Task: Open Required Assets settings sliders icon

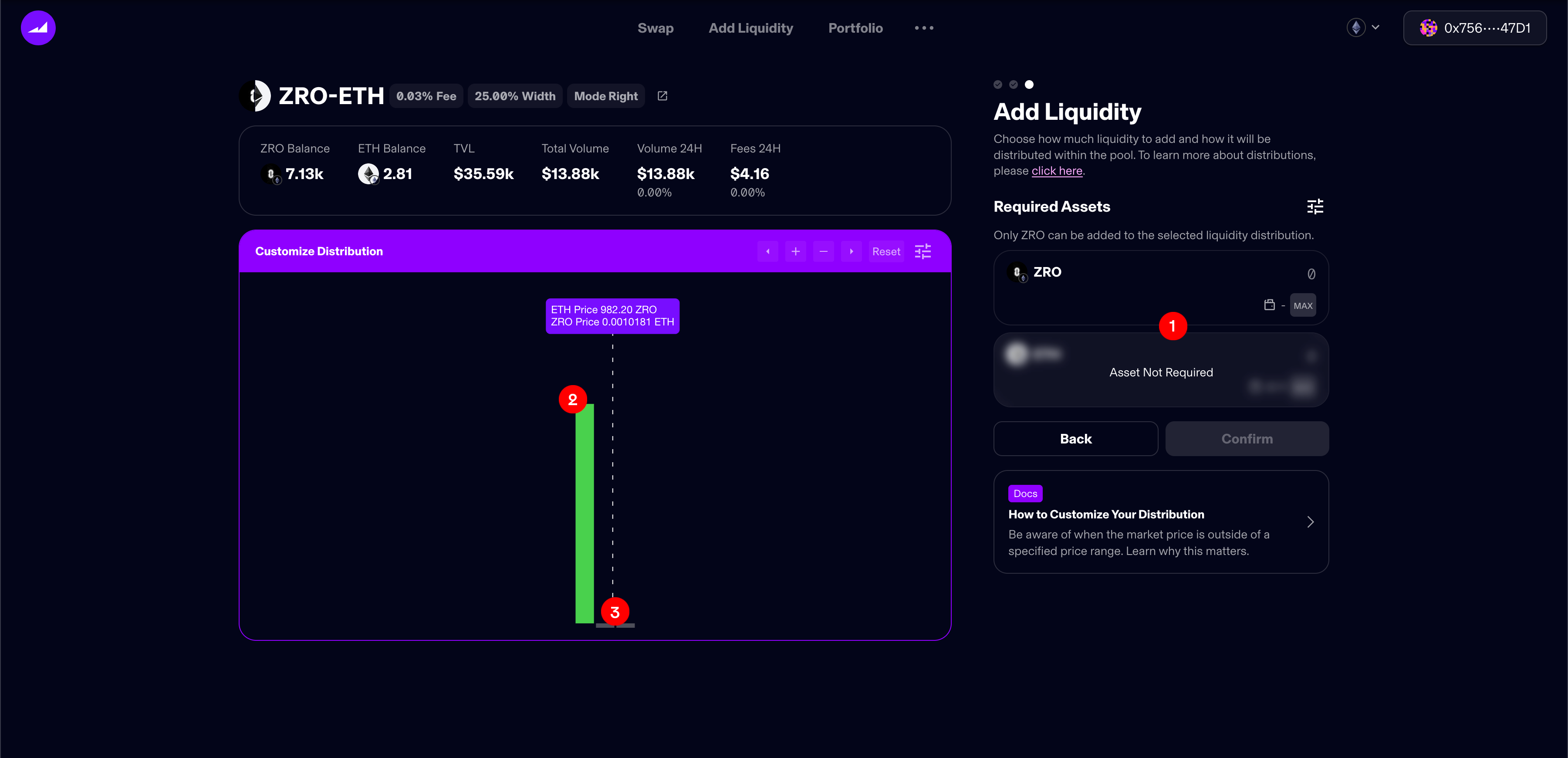Action: pyautogui.click(x=1315, y=207)
